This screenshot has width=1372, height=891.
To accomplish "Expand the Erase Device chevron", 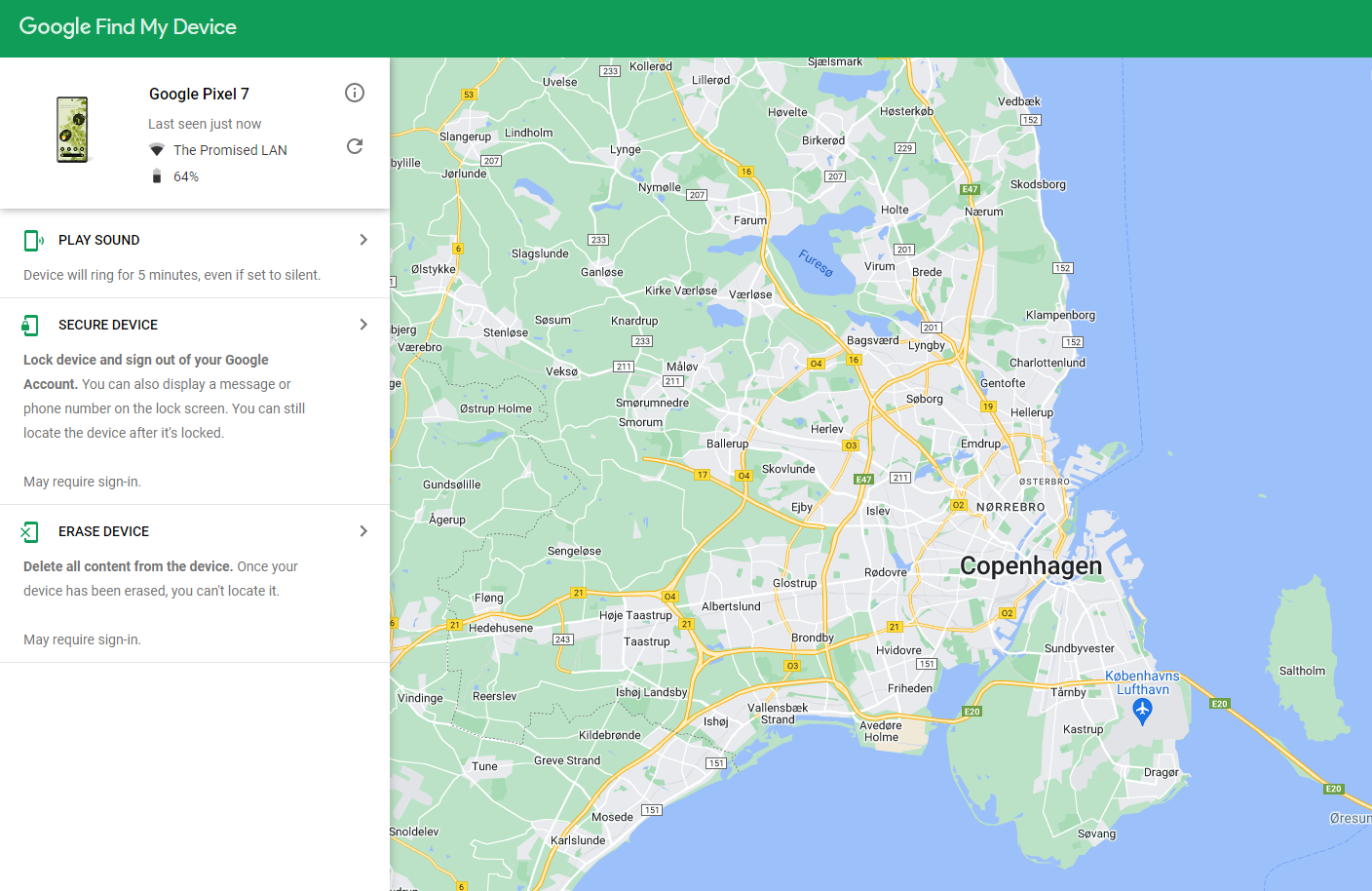I will tap(363, 531).
